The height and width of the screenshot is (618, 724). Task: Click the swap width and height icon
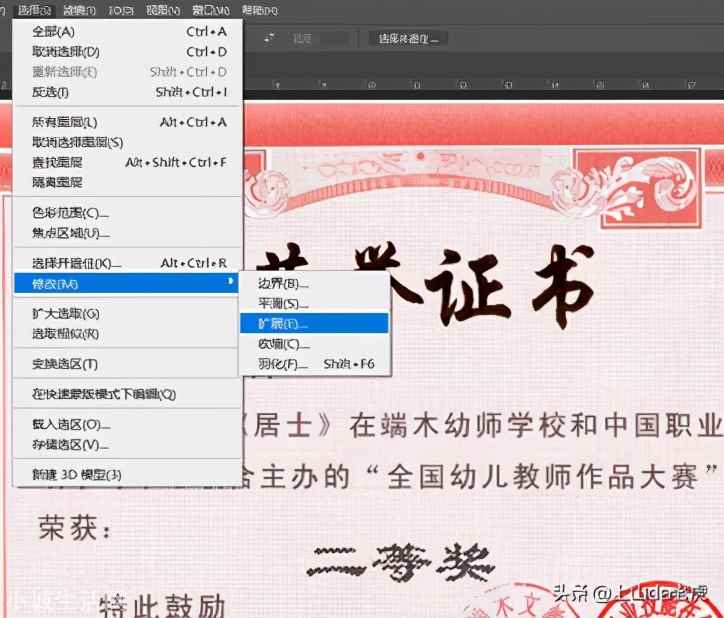pos(269,38)
